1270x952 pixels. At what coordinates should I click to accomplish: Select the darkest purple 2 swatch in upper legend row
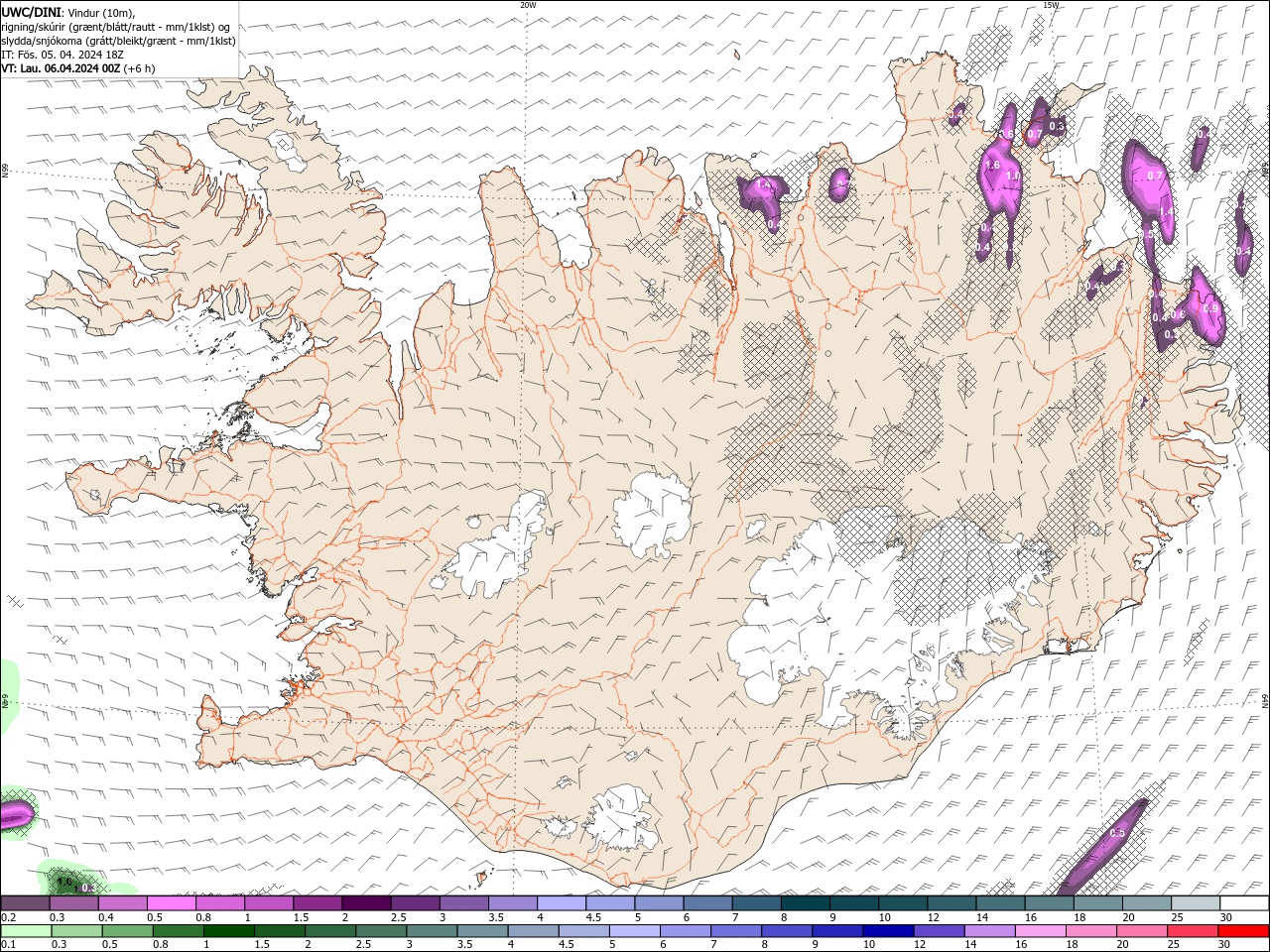pyautogui.click(x=366, y=902)
